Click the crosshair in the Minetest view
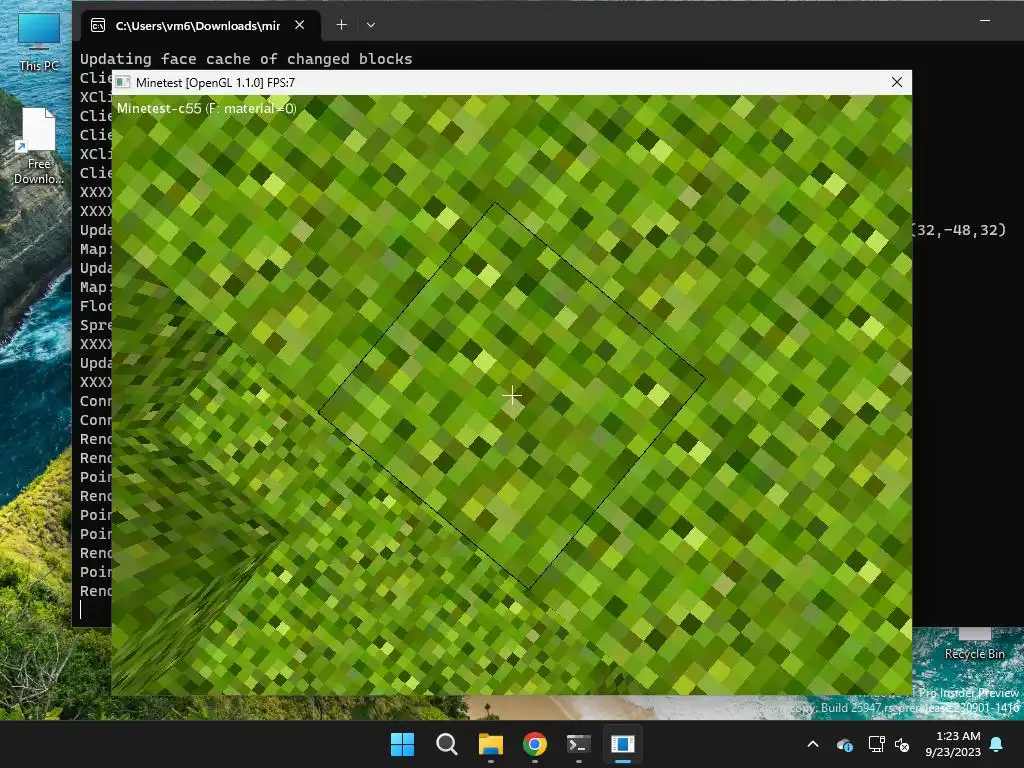 [512, 395]
